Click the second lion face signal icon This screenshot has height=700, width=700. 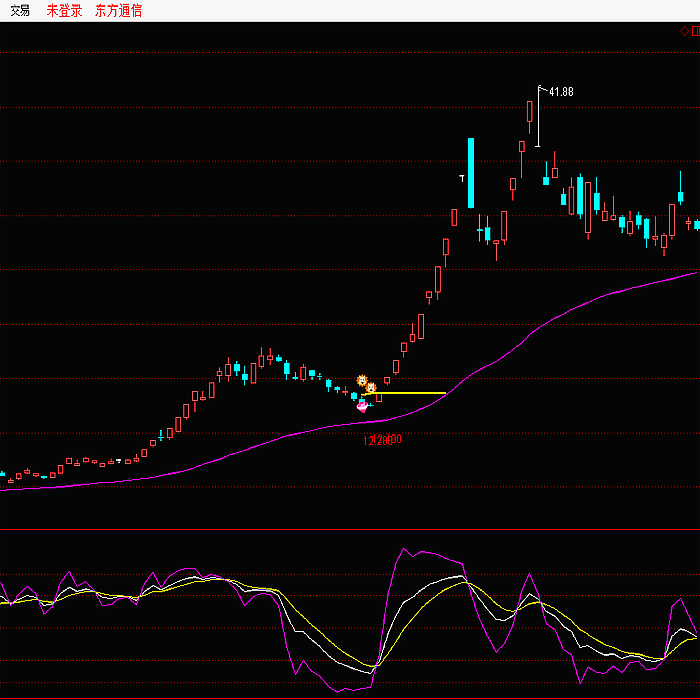click(x=371, y=388)
